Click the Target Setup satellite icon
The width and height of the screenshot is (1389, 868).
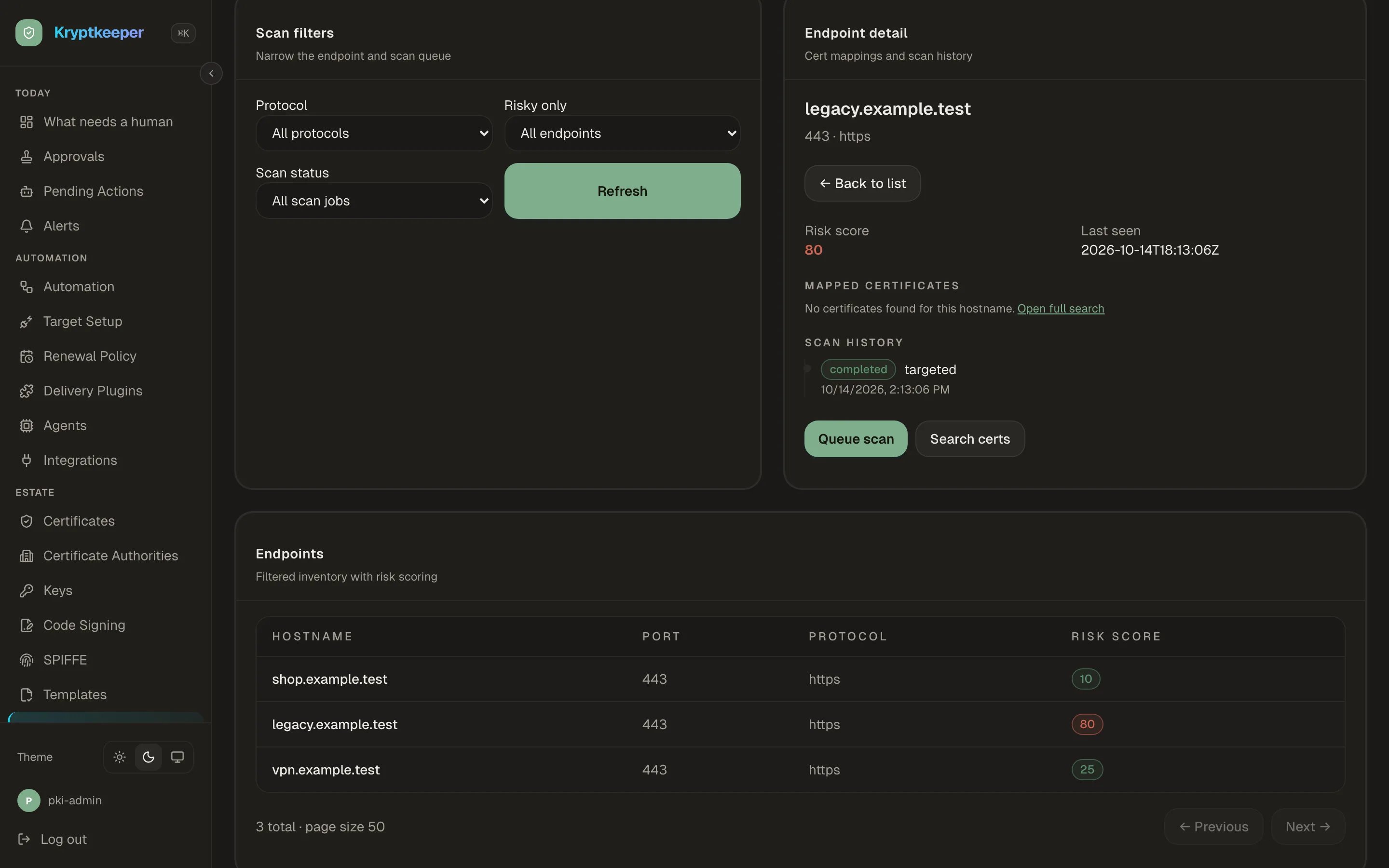(x=27, y=322)
